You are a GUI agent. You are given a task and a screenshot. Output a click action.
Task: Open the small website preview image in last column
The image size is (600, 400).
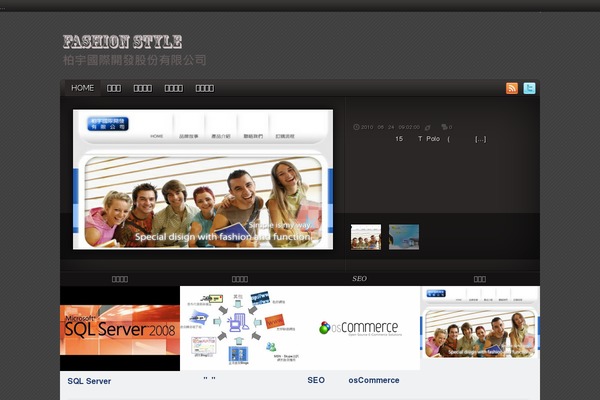(x=480, y=323)
